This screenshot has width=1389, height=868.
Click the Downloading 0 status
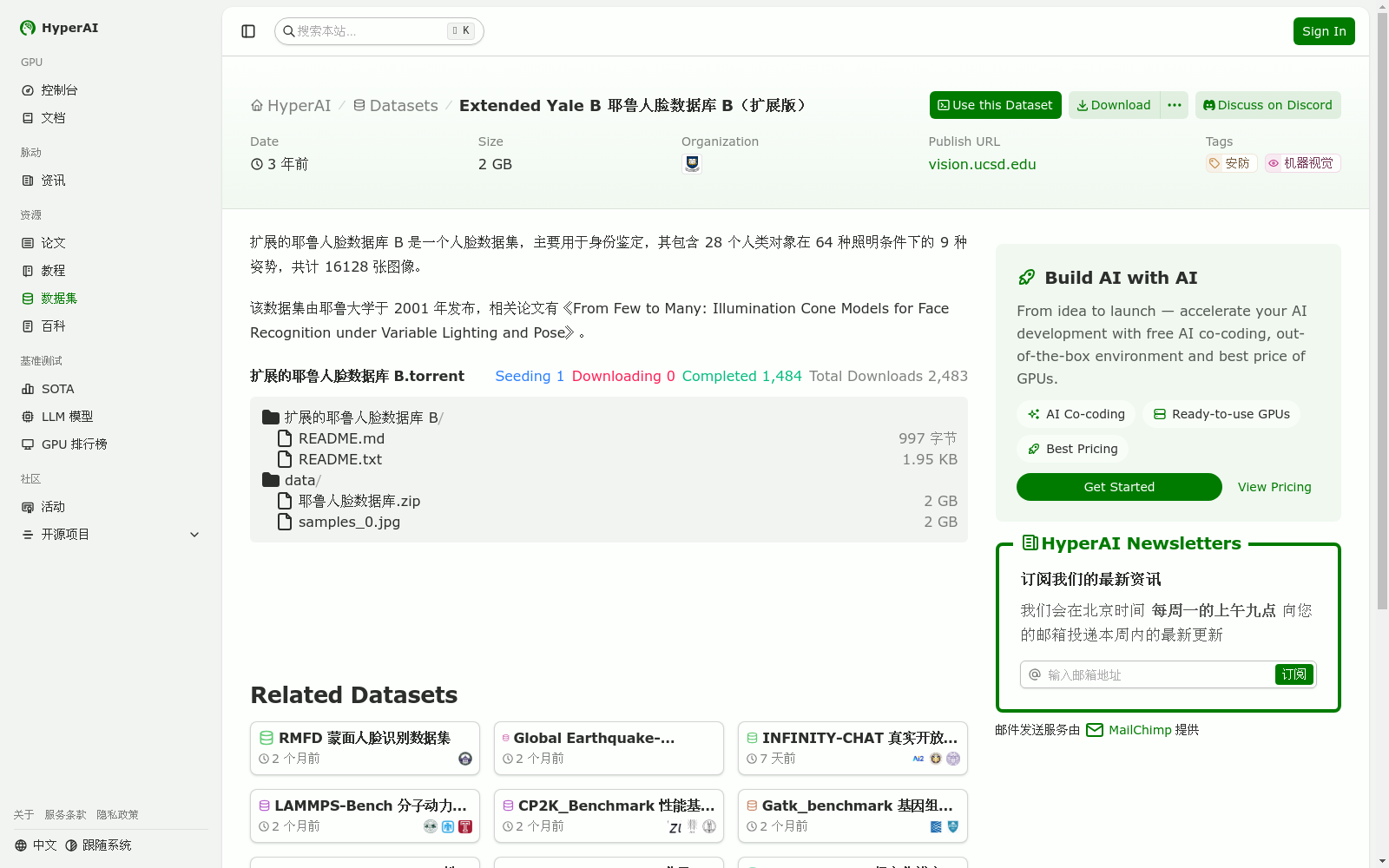coord(623,376)
